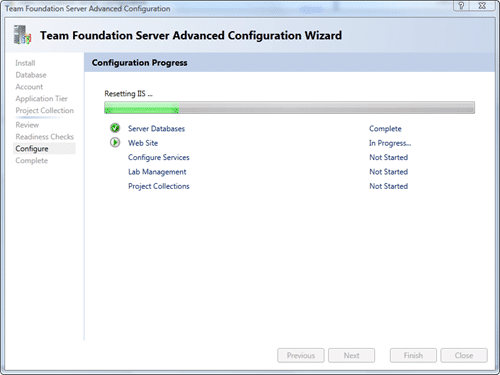500x375 pixels.
Task: Click the green configuration progress bar
Action: (289, 108)
